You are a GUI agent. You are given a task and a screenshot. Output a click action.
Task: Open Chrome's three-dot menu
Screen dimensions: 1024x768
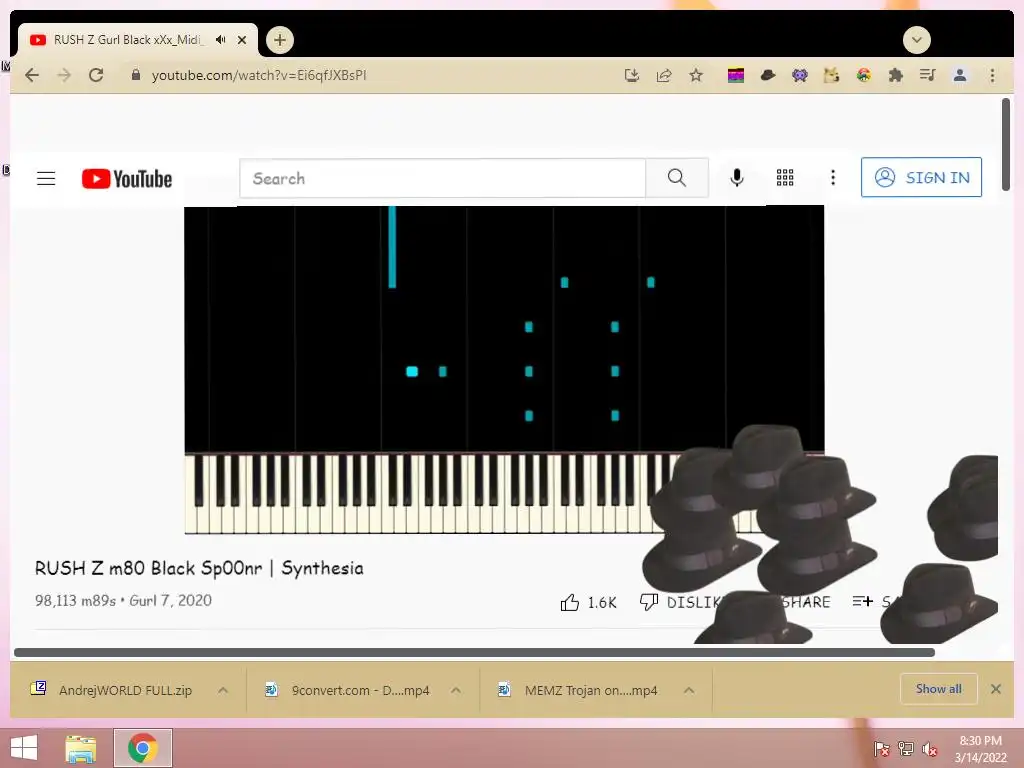[992, 75]
